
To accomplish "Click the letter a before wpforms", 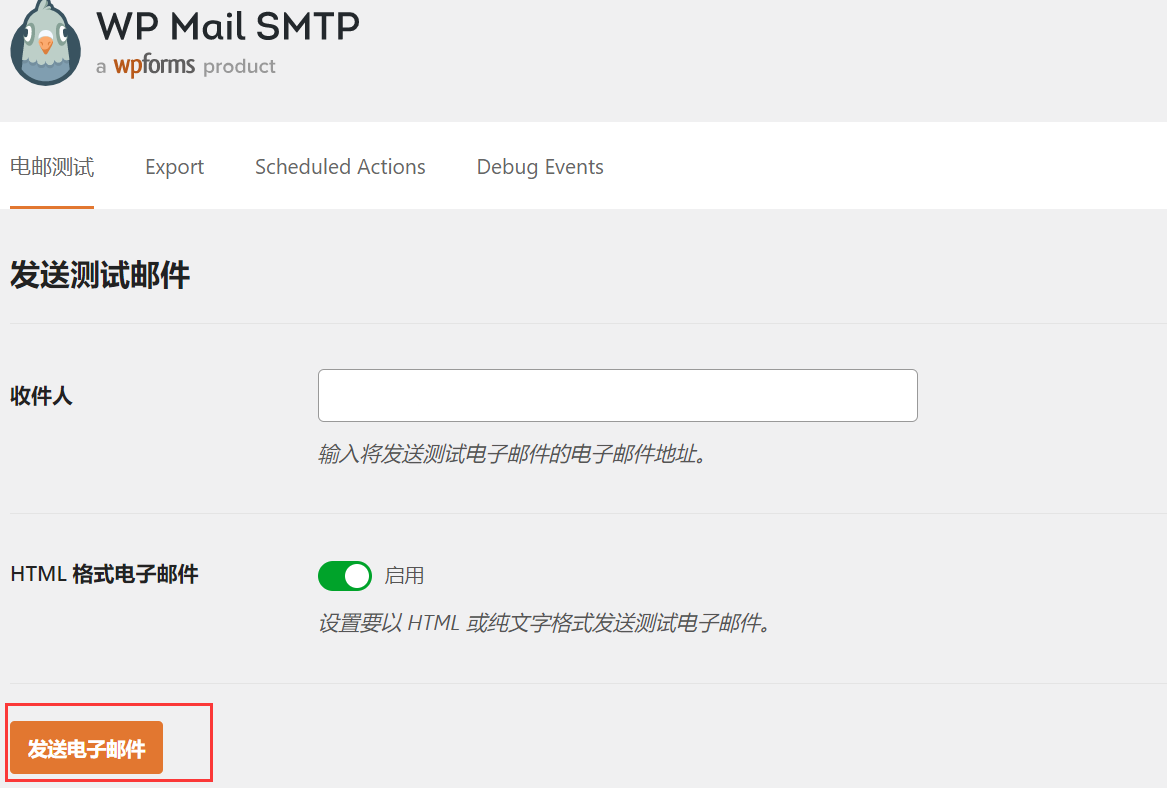I will [101, 68].
